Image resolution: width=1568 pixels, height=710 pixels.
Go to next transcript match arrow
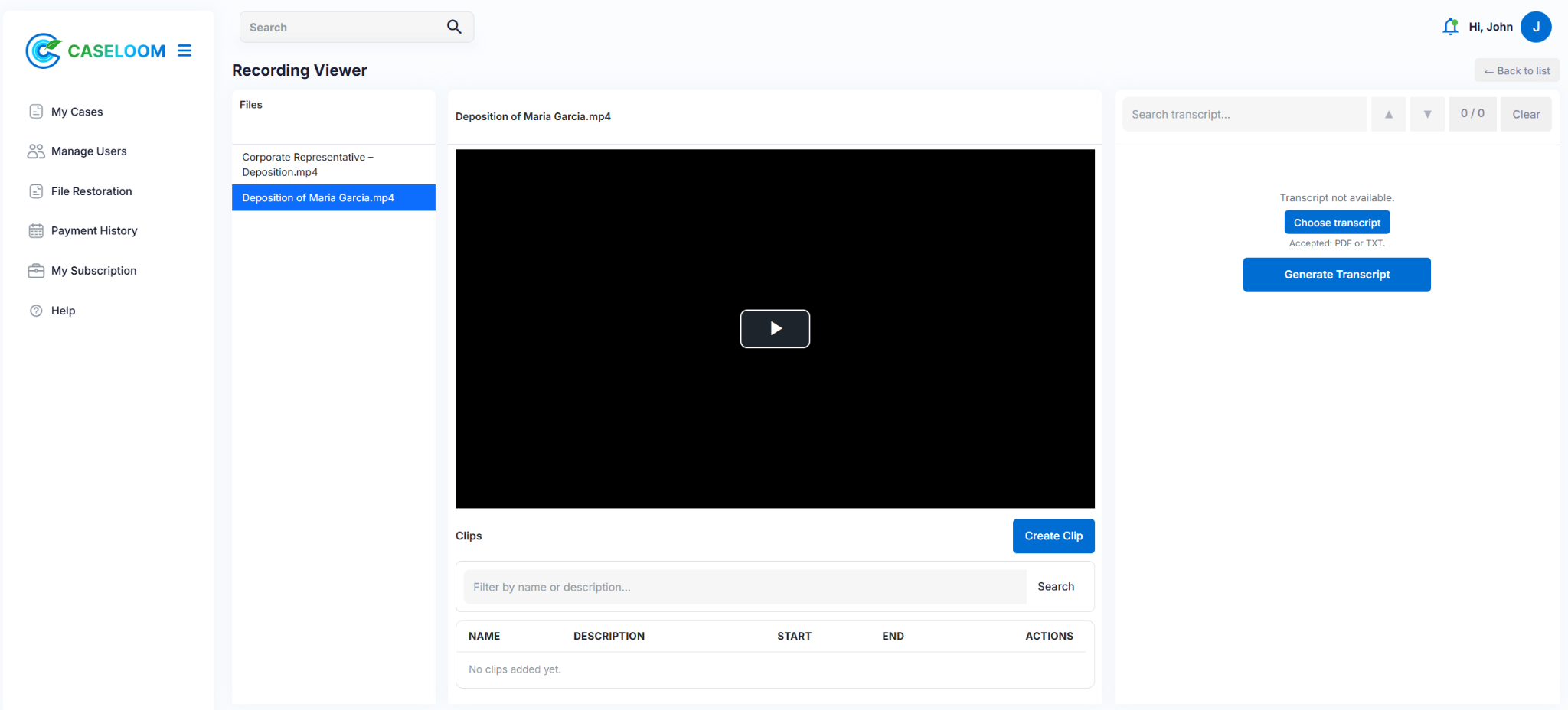1427,114
